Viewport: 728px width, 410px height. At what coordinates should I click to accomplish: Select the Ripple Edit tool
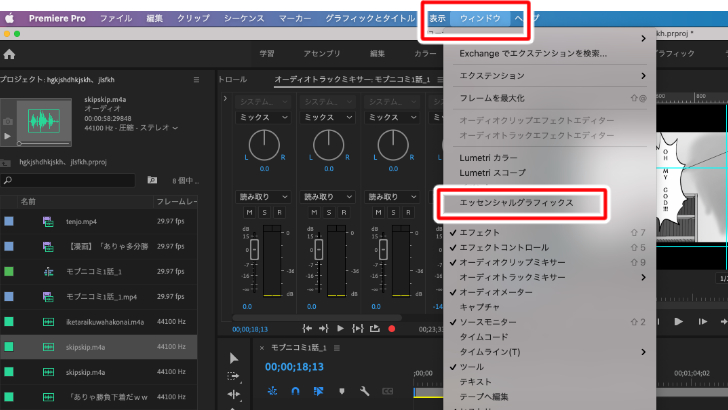[x=234, y=394]
